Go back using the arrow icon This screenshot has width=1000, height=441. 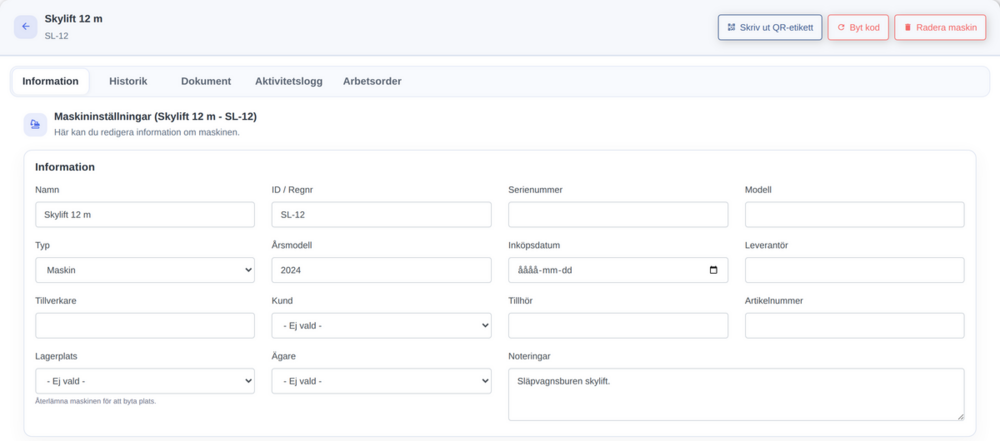click(26, 27)
